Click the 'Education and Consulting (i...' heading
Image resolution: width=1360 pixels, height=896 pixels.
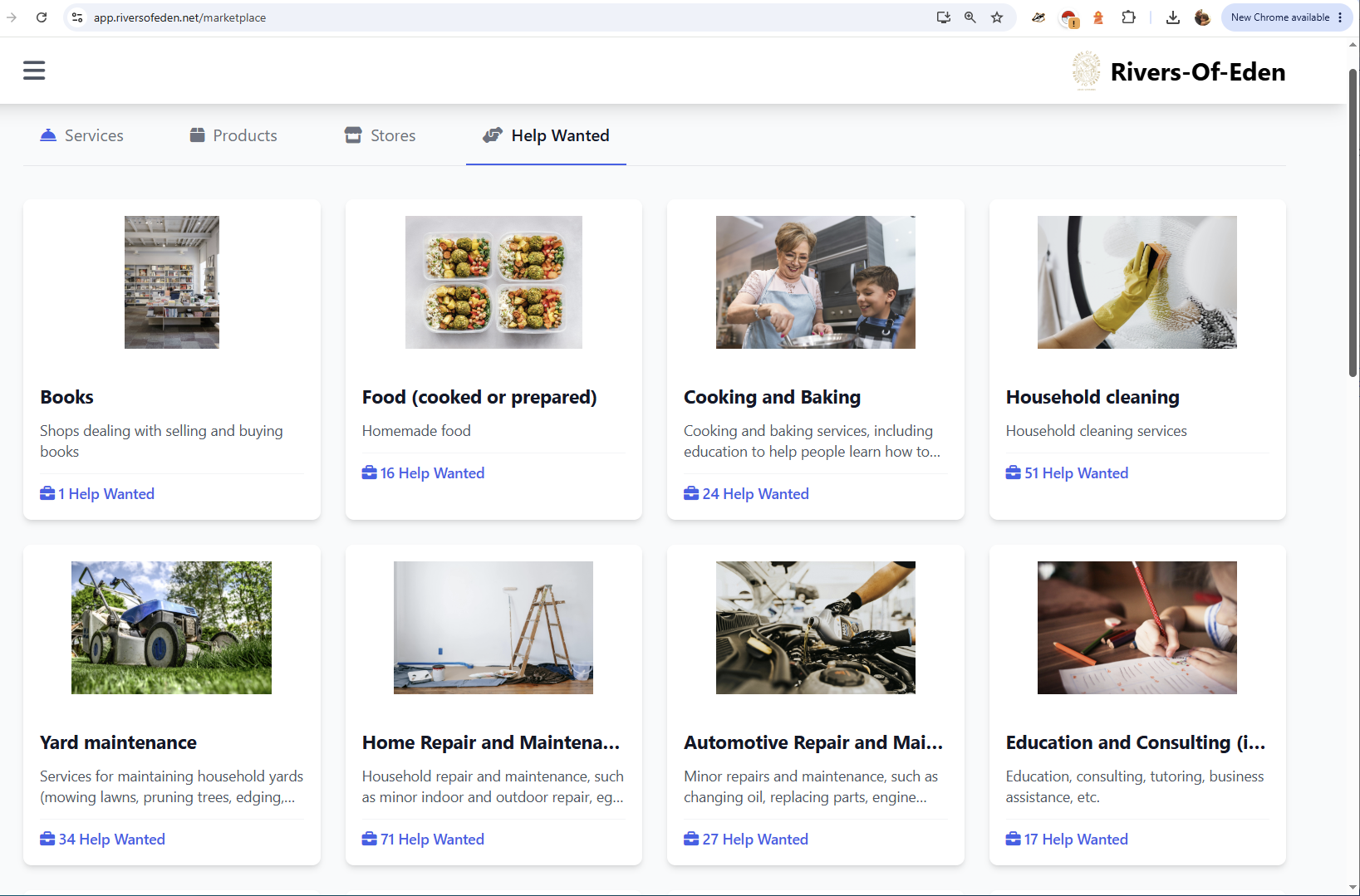click(x=1136, y=742)
